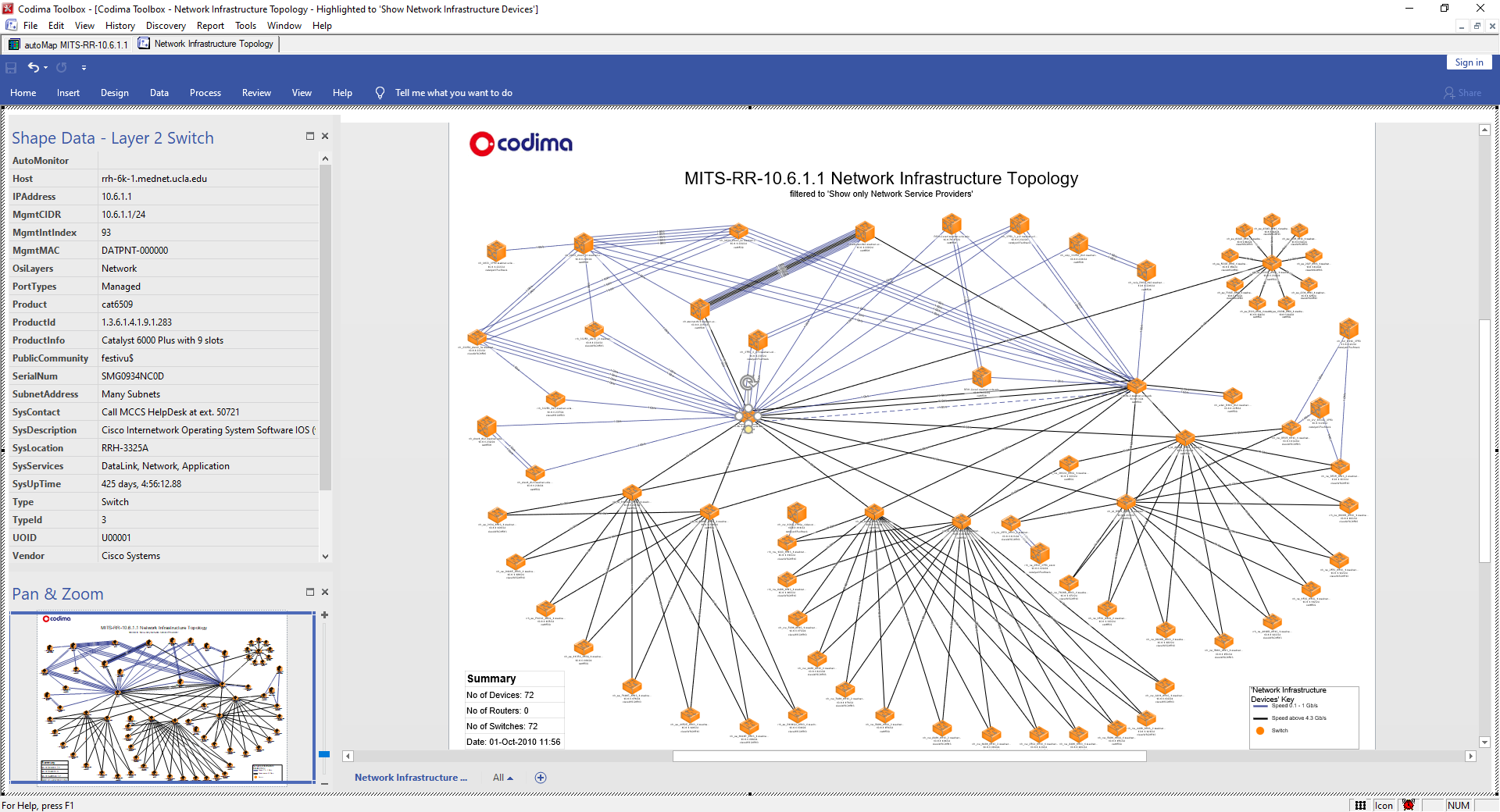The image size is (1500, 812).
Task: Maximize the Shape Data panel
Action: tap(310, 136)
